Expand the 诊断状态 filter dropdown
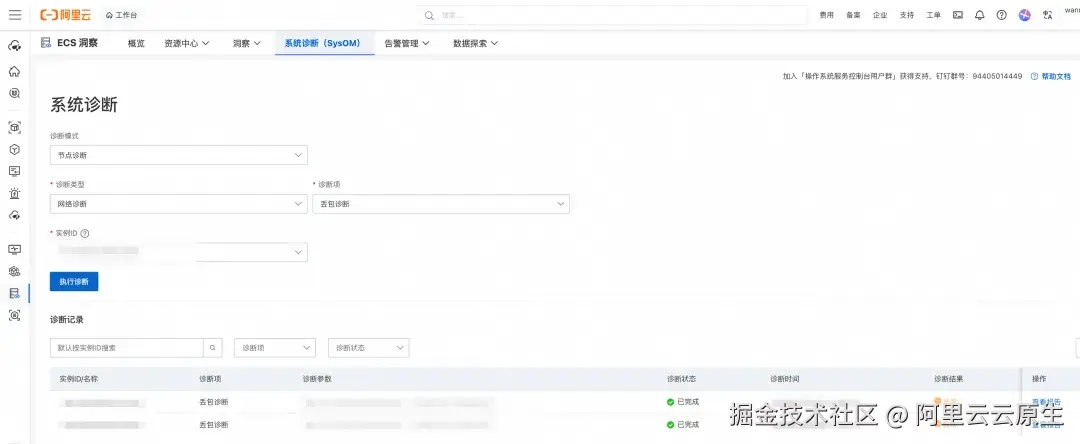The image size is (1080, 444). point(368,348)
